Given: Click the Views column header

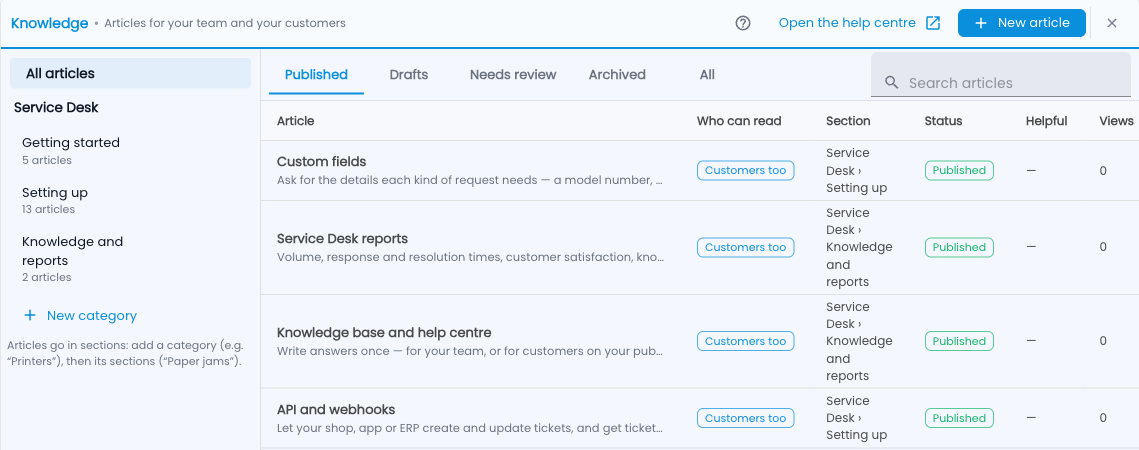Looking at the screenshot, I should click(x=1116, y=121).
